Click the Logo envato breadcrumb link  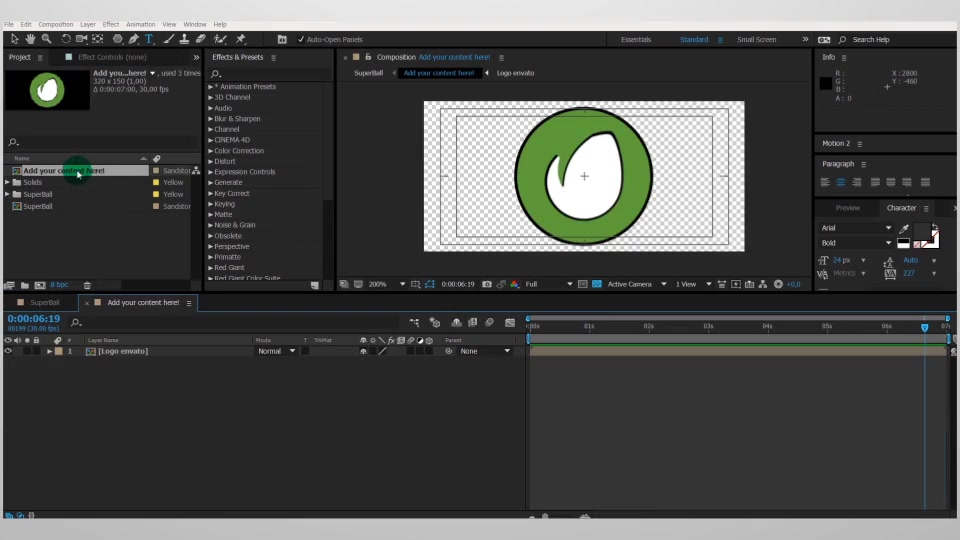tap(515, 73)
